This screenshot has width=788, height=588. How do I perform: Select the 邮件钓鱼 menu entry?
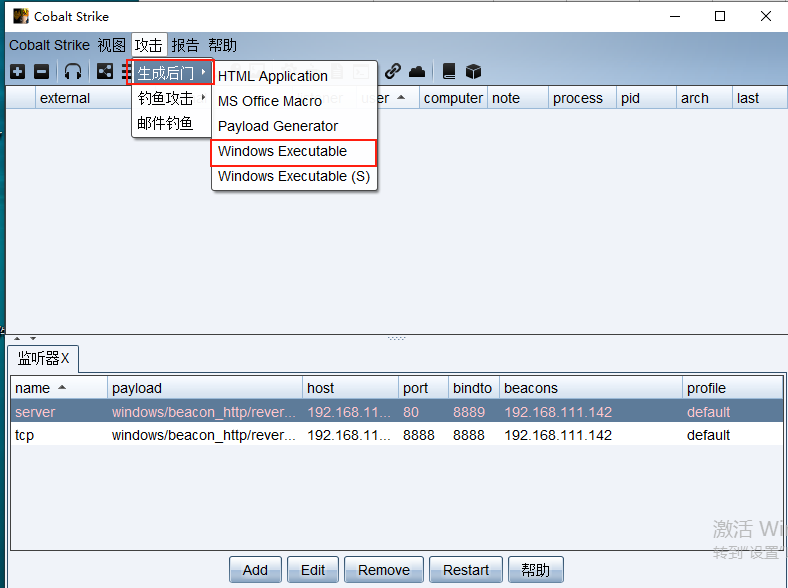click(x=171, y=123)
